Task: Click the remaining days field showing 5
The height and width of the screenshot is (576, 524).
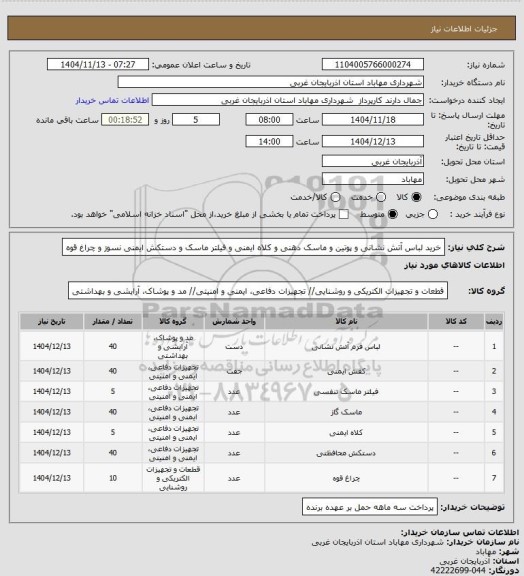Action: tap(196, 120)
